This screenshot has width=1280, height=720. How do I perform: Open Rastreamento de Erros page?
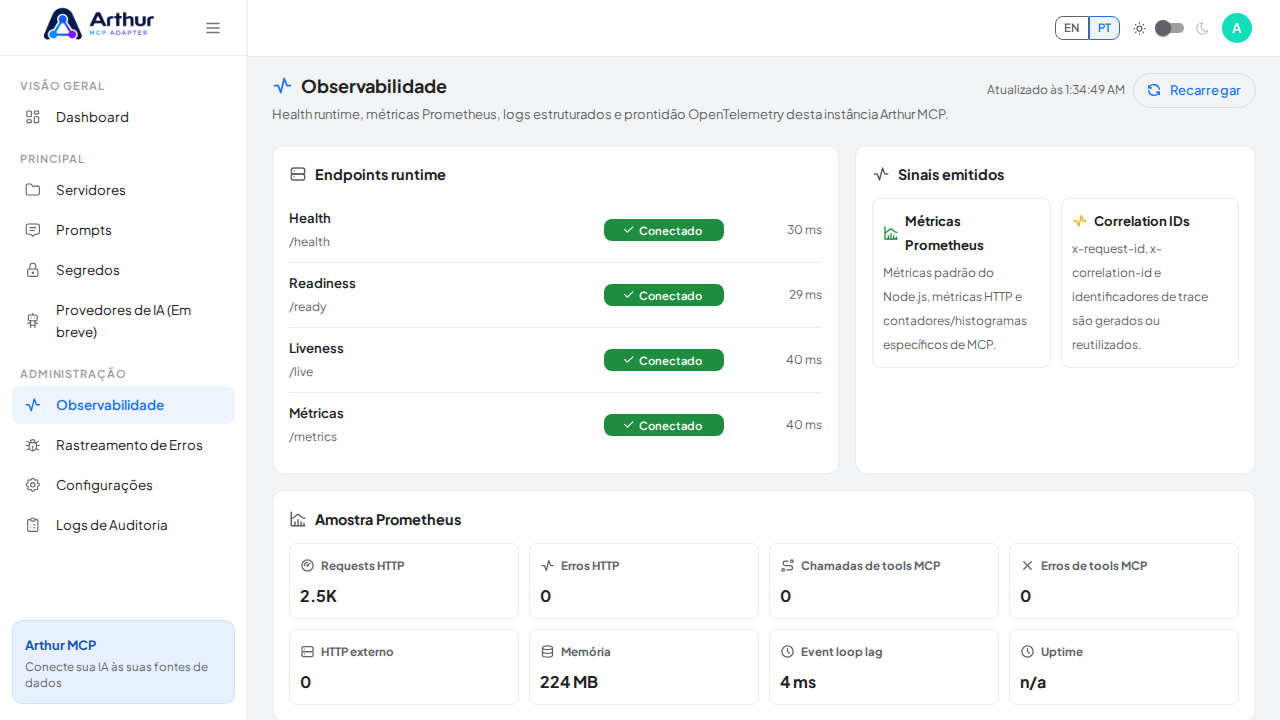point(124,445)
